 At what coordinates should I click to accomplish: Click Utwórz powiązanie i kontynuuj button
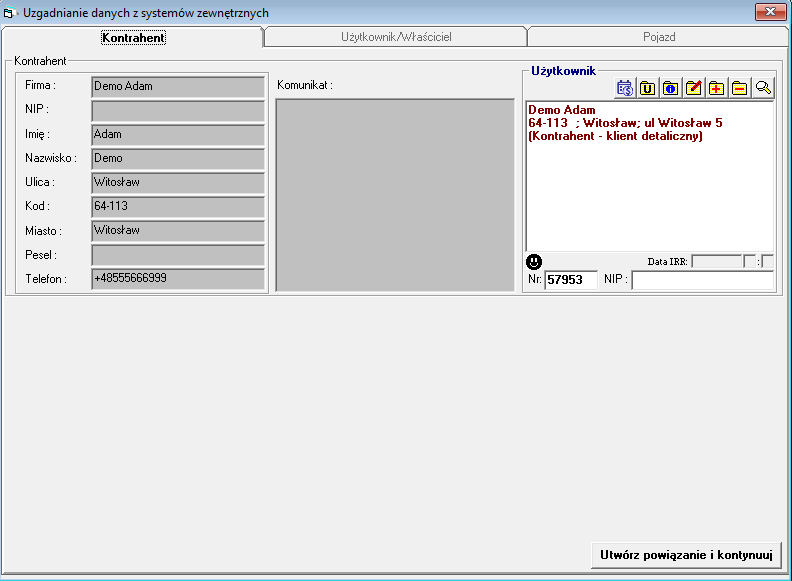pos(685,554)
